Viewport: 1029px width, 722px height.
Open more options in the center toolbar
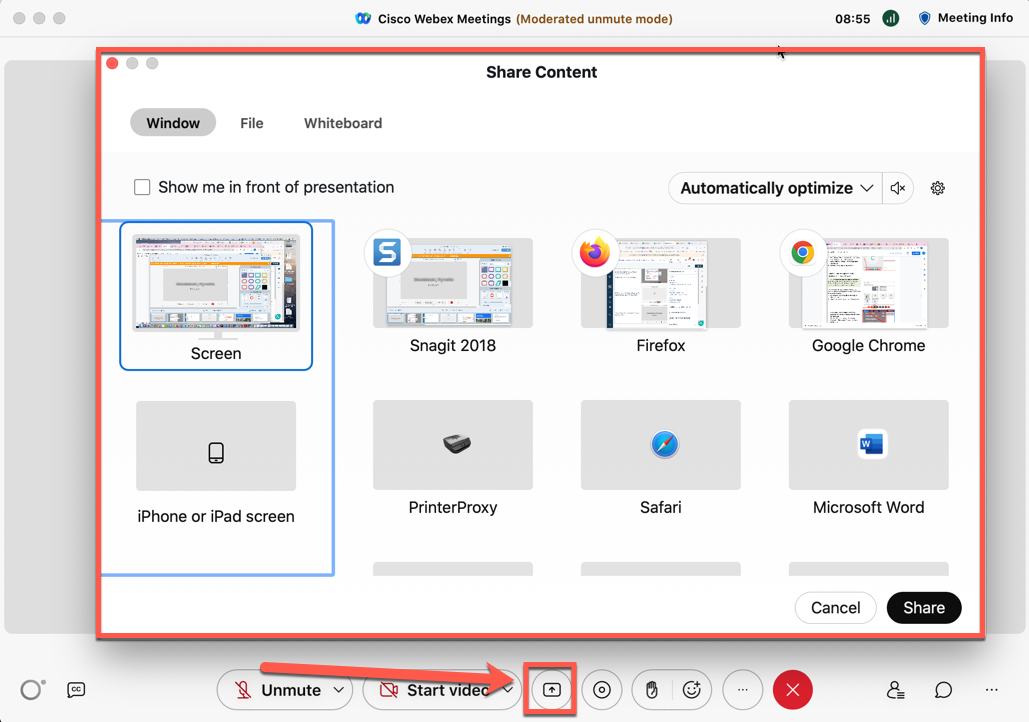742,690
